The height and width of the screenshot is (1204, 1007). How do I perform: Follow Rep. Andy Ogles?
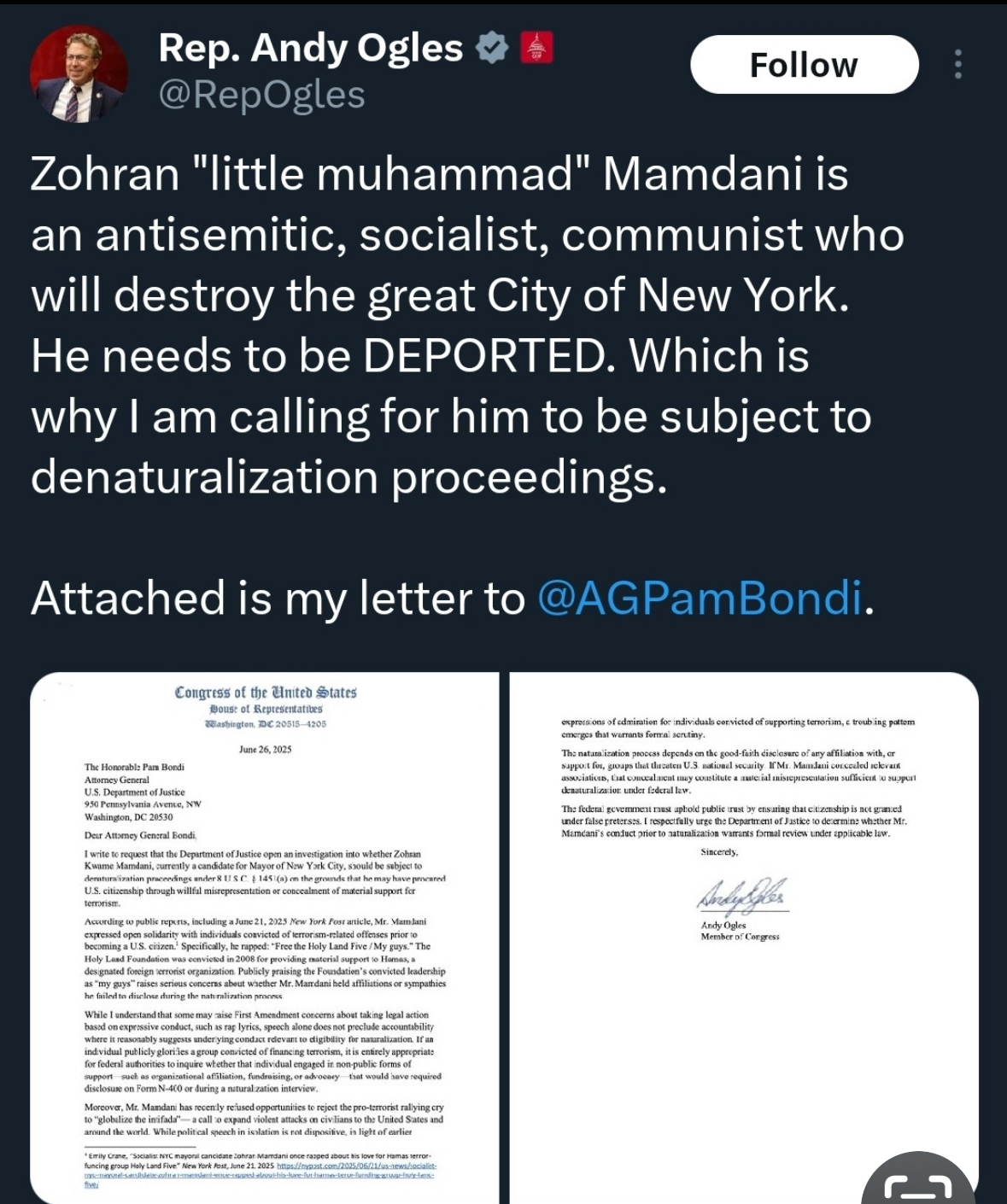tap(804, 65)
